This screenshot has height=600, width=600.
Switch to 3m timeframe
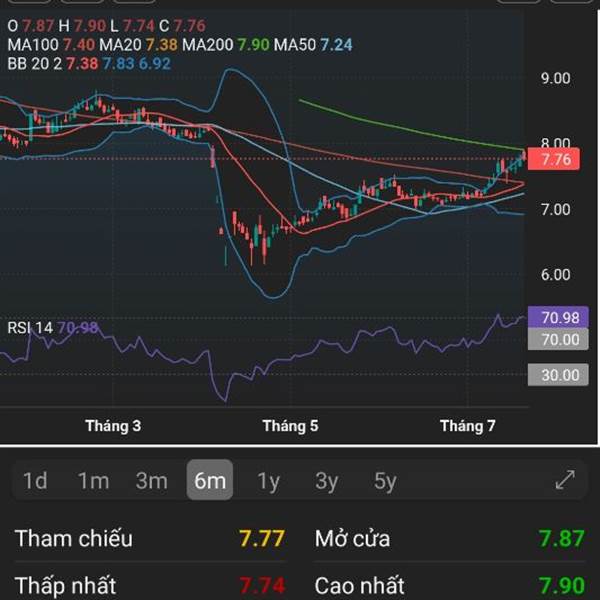point(152,481)
